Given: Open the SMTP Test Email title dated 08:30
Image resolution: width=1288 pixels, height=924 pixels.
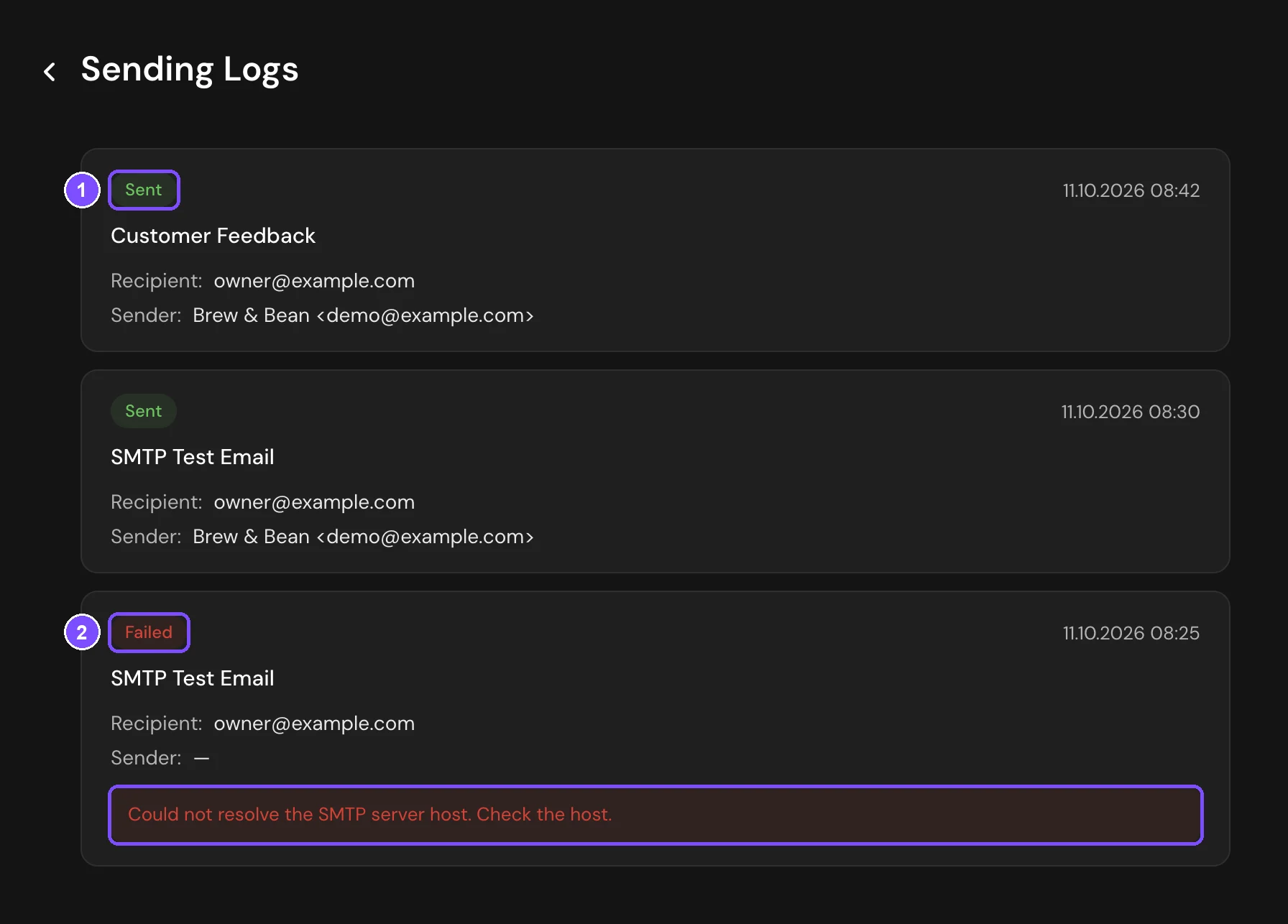Looking at the screenshot, I should 193,457.
